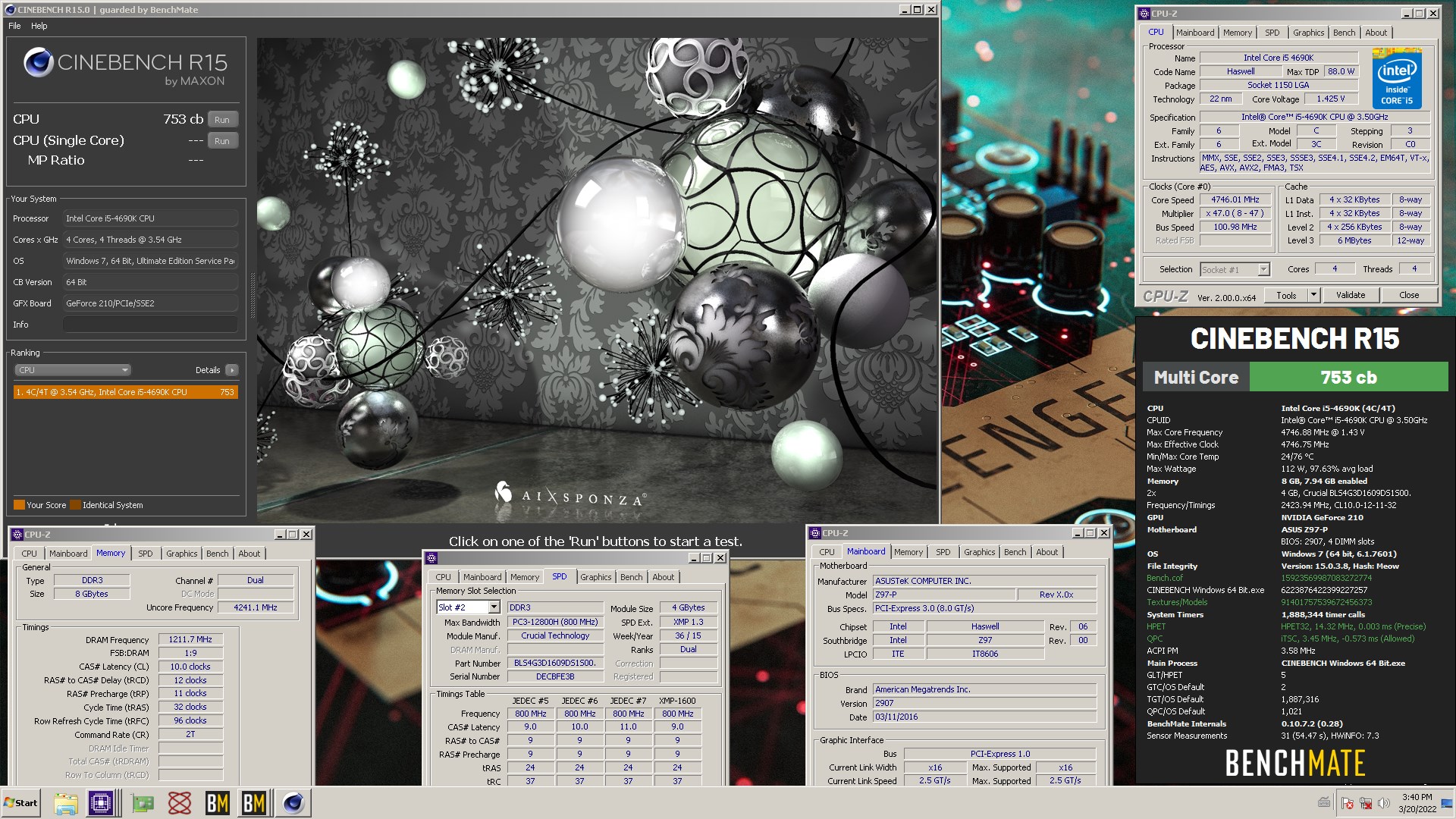1456x819 pixels.
Task: Open the volume speaker tray icon
Action: [x=1384, y=803]
